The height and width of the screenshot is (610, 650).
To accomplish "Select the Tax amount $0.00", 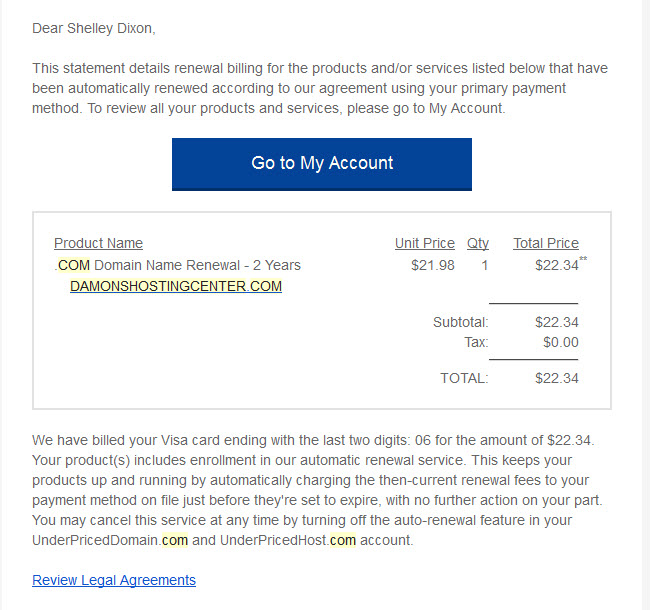I will 561,342.
